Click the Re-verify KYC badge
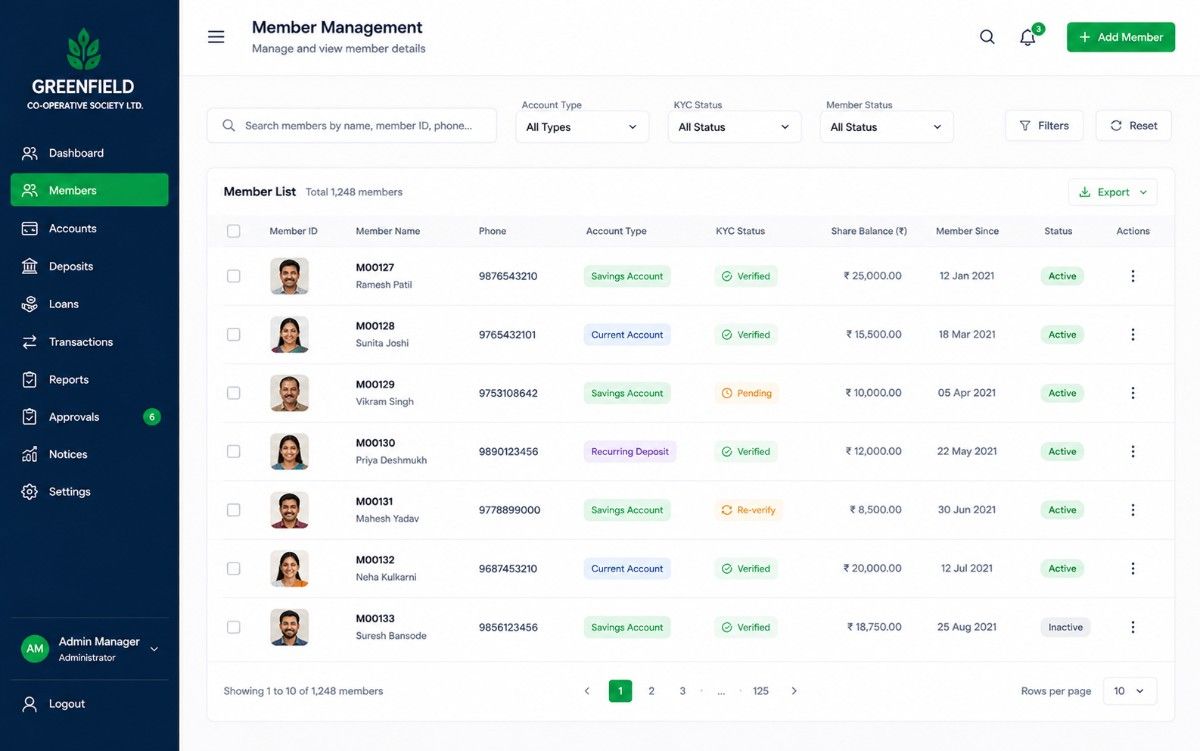The width and height of the screenshot is (1200, 751). (x=749, y=510)
